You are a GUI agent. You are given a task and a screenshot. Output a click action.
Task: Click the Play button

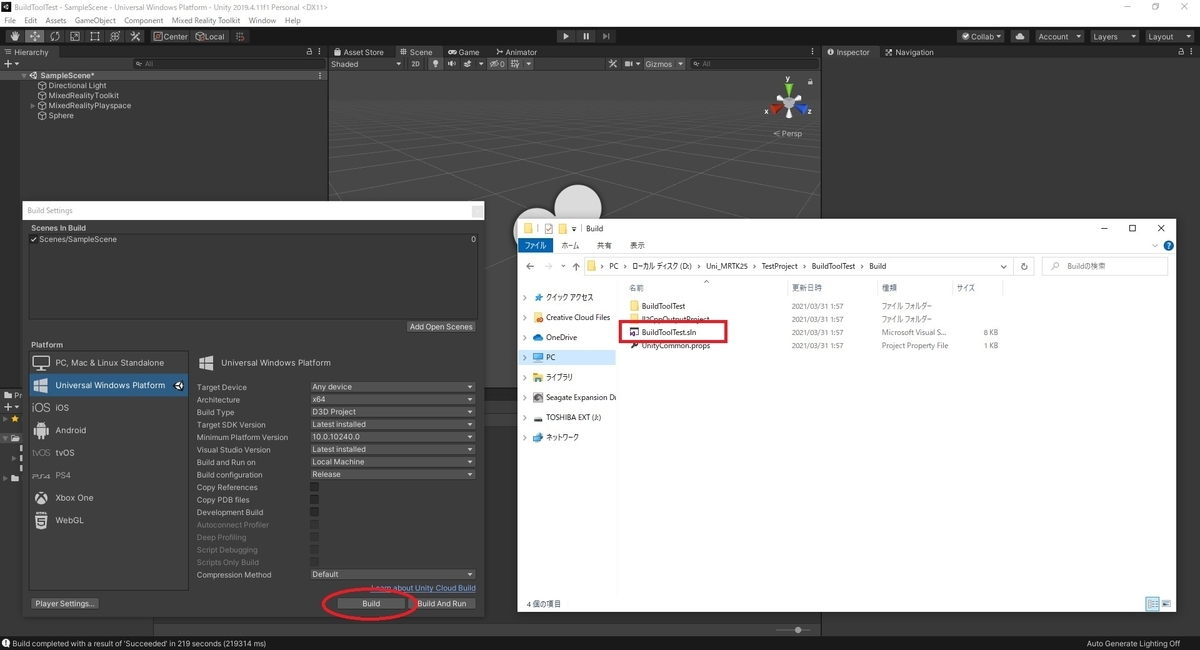(565, 36)
